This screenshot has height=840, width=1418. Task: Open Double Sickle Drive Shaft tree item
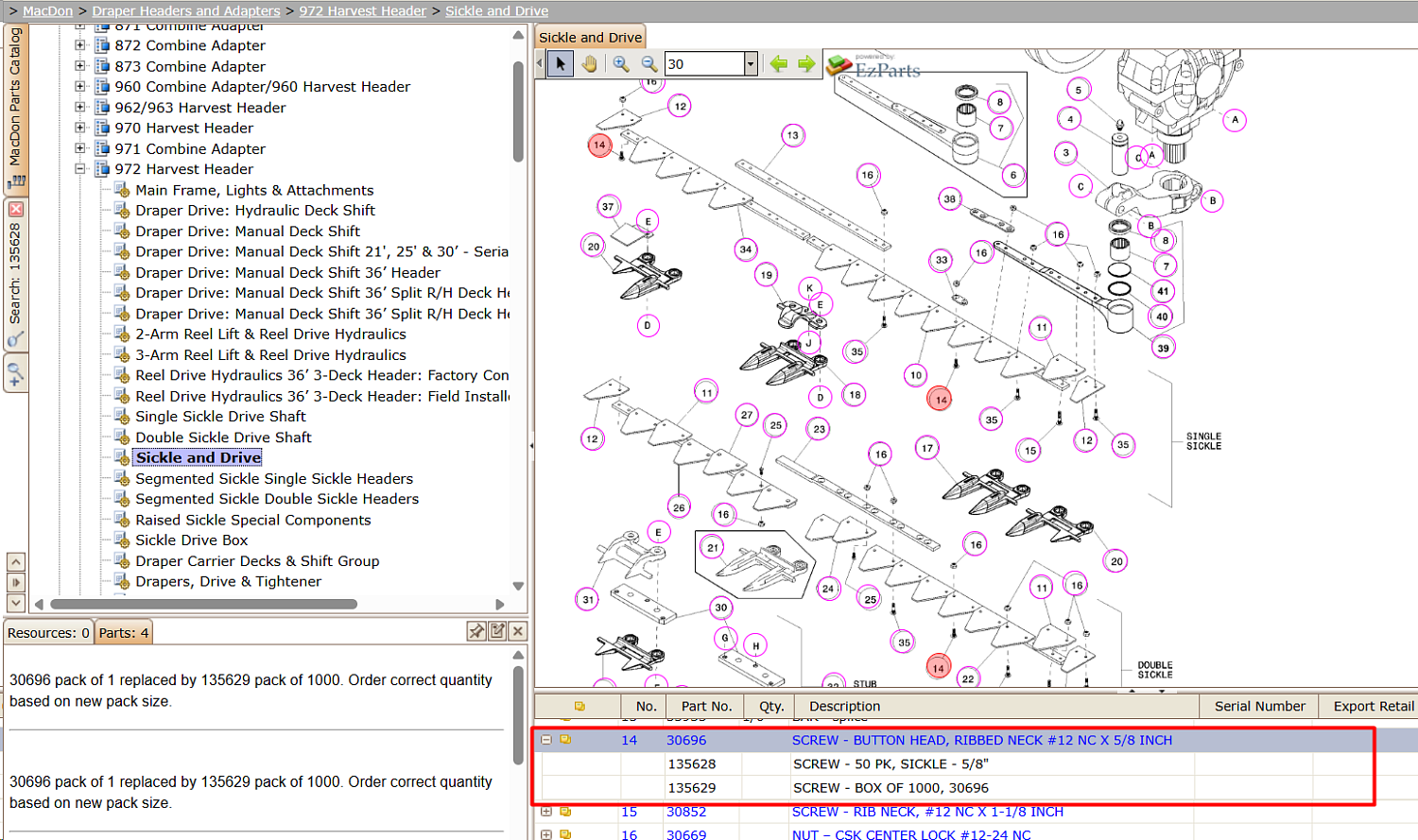[x=223, y=437]
